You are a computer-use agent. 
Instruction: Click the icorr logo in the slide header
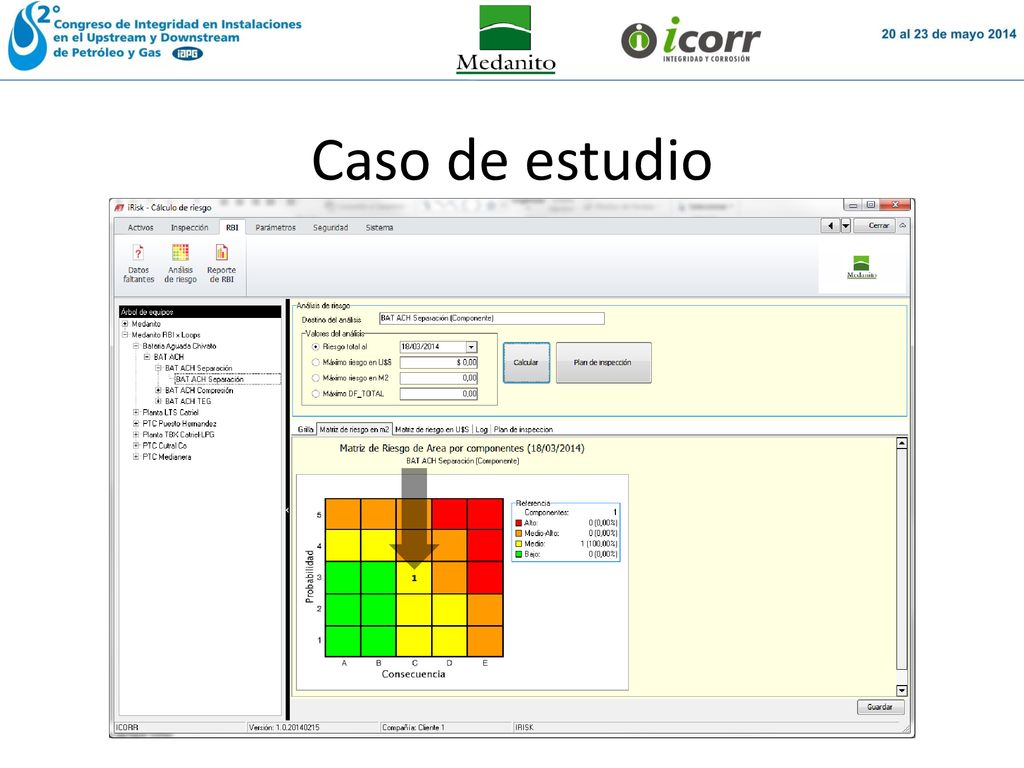(x=691, y=39)
